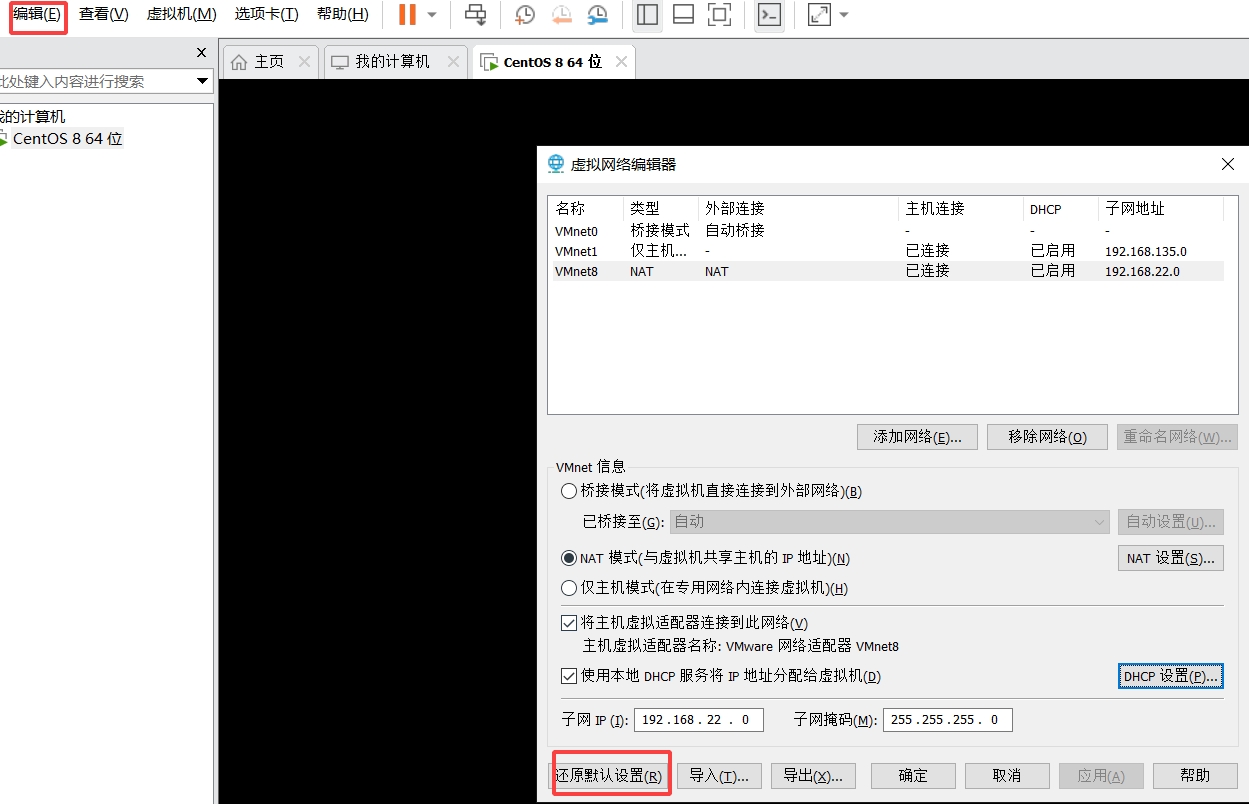Click the 导入(T)... button
The width and height of the screenshot is (1249, 804).
click(x=720, y=775)
